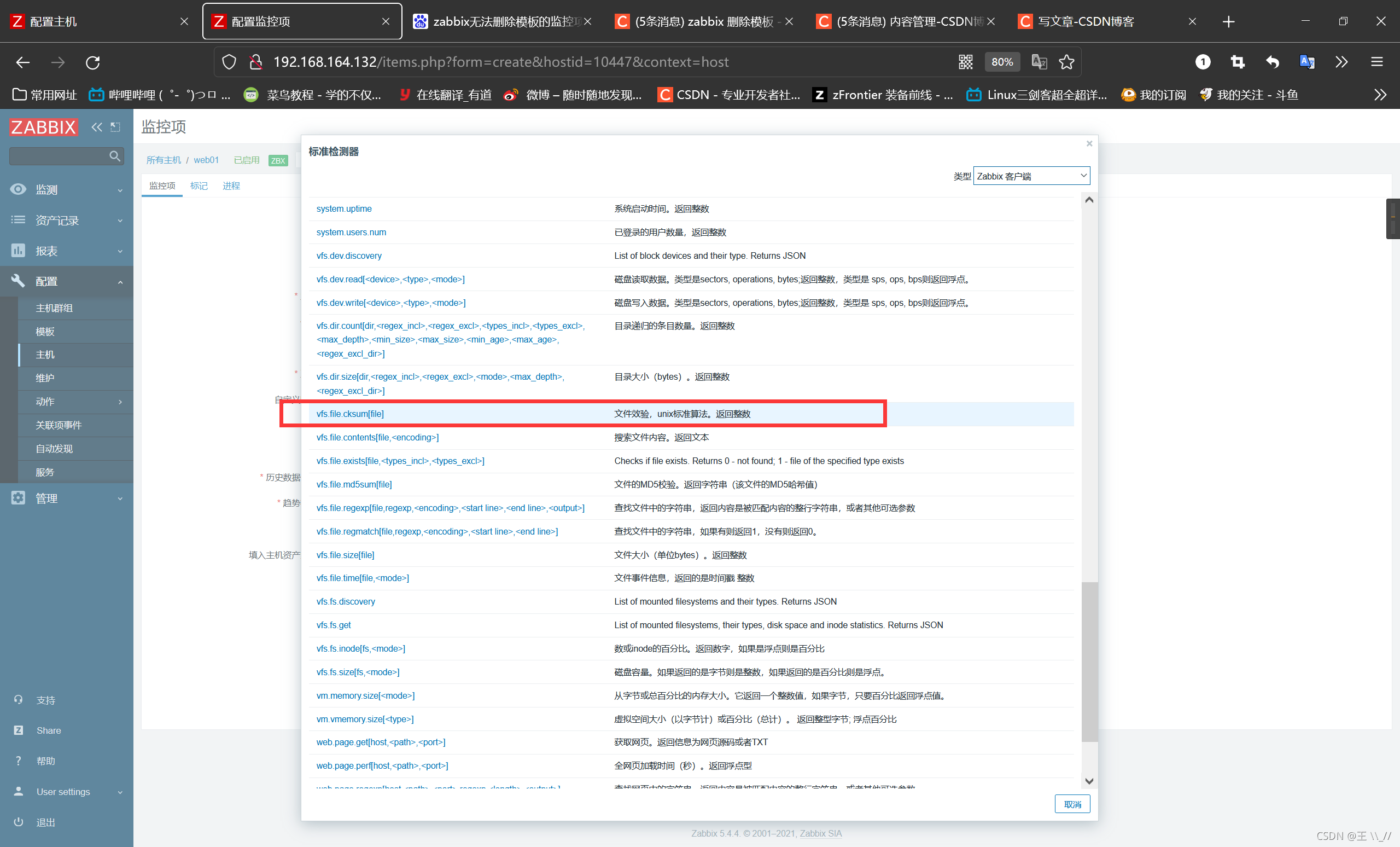Open the 类型 Zabbix 客户端 dropdown
Screen dimensions: 1400x847
click(1031, 176)
